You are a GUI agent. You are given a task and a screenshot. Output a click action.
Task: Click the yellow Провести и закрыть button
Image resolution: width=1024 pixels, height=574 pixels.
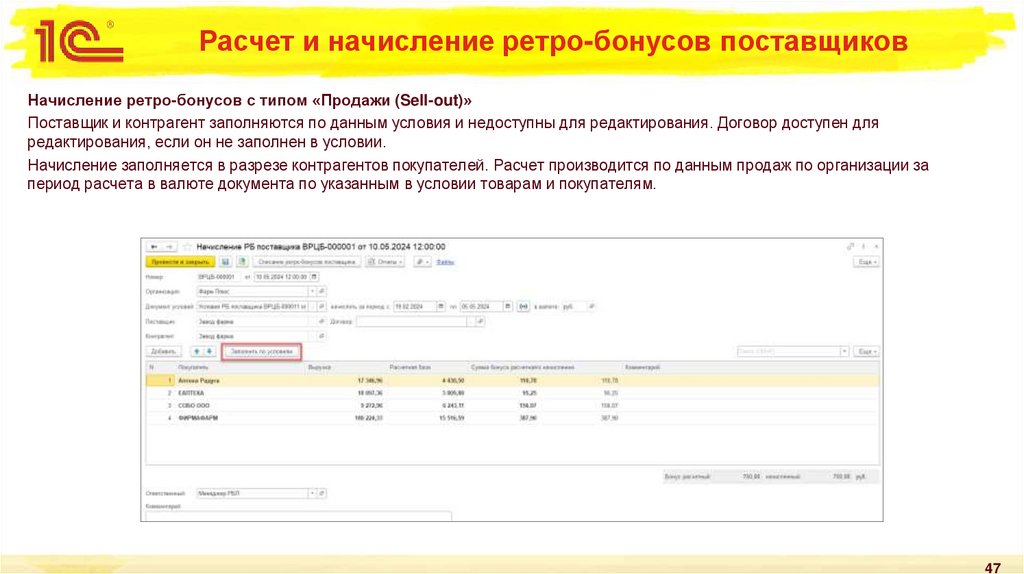coord(180,262)
